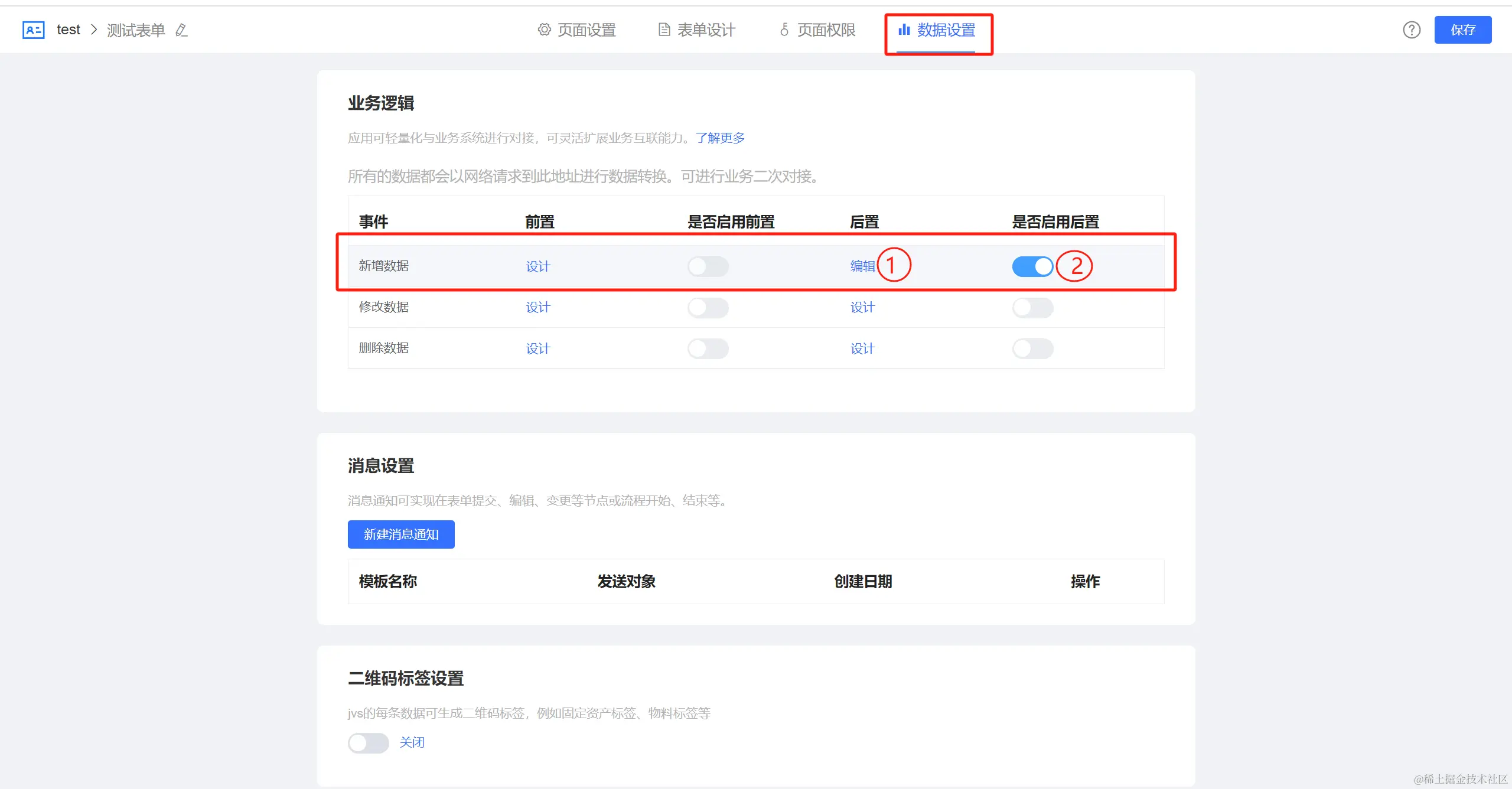Screen dimensions: 1512x789
Task: Disable 后置 toggle for 新增数据
Action: (x=1032, y=266)
